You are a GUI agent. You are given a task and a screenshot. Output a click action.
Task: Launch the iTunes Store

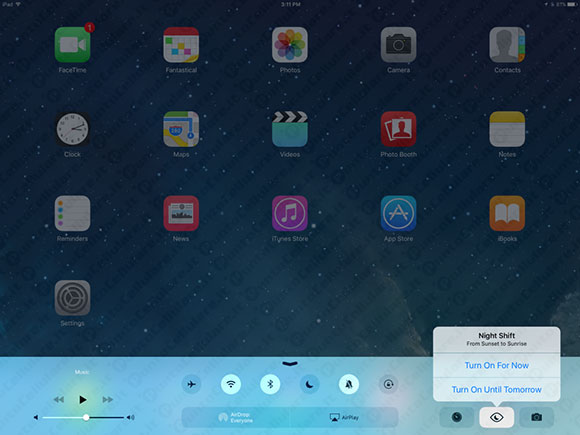click(x=290, y=213)
